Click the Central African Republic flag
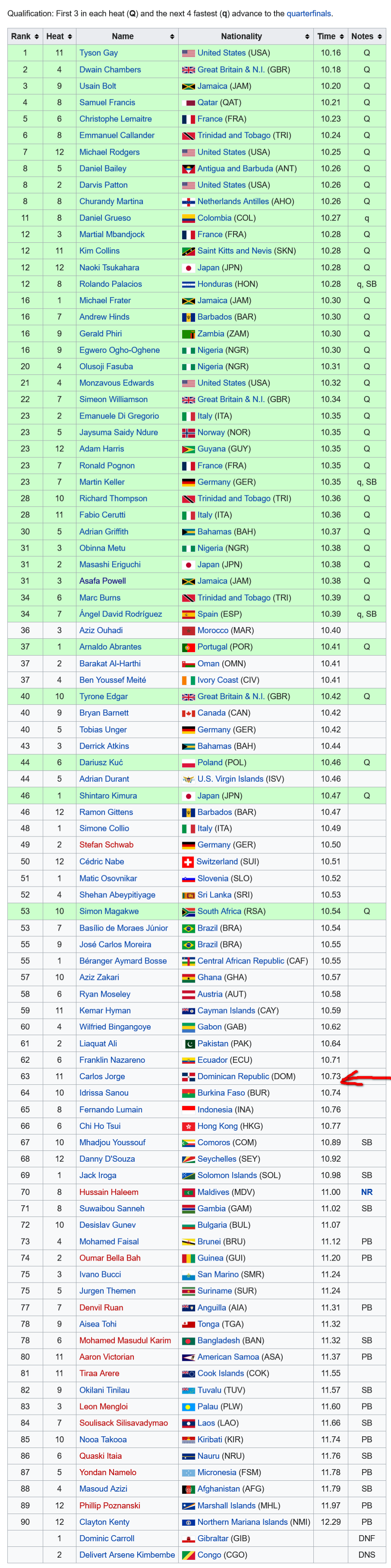 (x=189, y=960)
